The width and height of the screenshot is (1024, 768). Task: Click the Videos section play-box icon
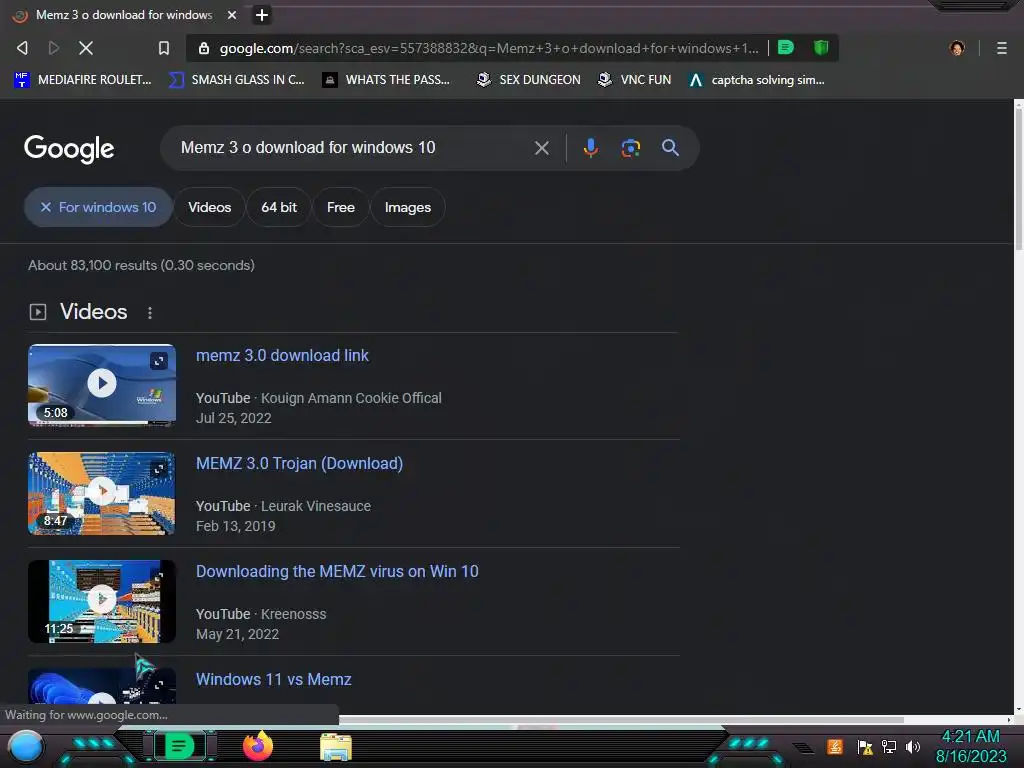click(x=38, y=312)
